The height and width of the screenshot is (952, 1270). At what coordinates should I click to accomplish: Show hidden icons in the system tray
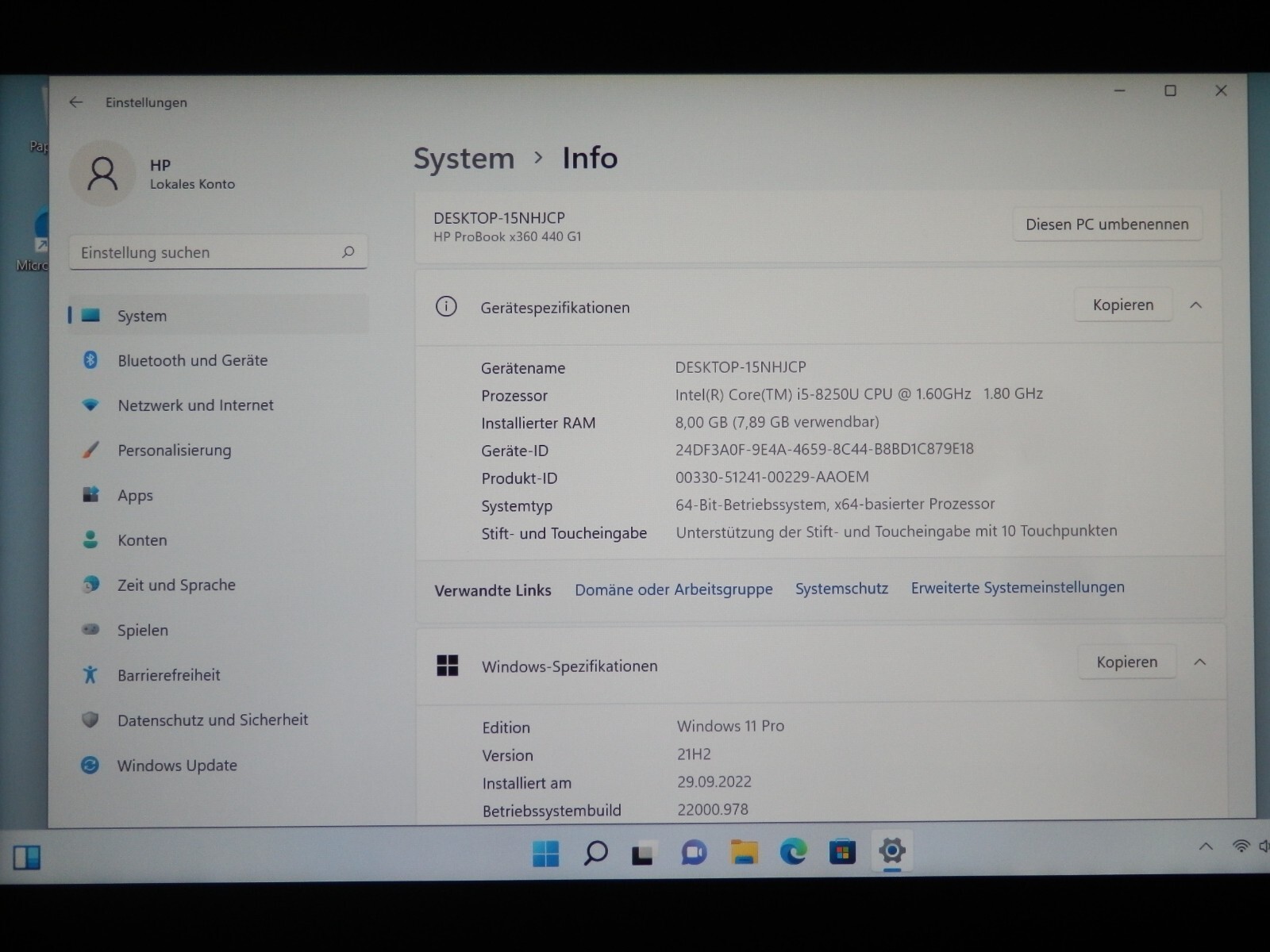[1206, 846]
